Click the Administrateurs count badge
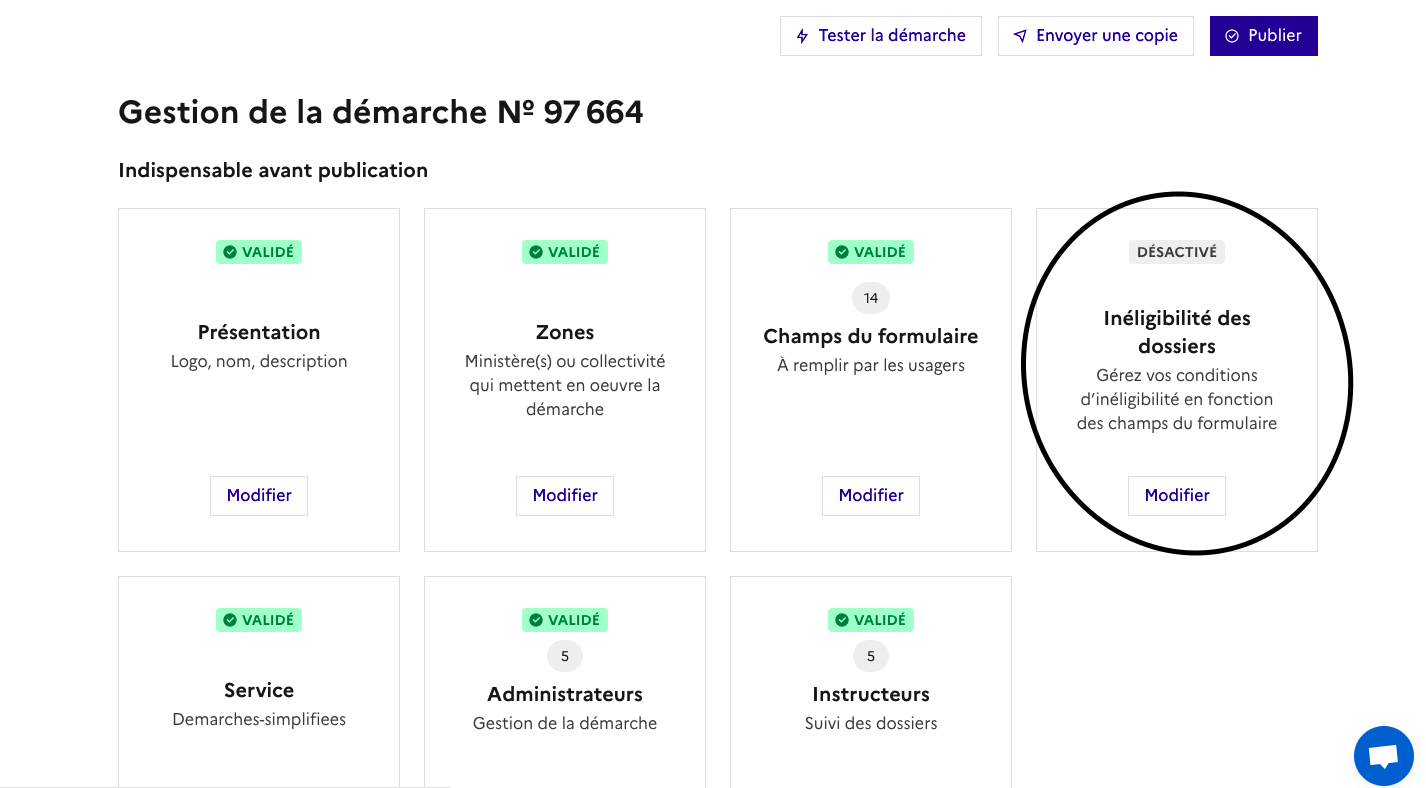This screenshot has height=788, width=1426. click(565, 656)
